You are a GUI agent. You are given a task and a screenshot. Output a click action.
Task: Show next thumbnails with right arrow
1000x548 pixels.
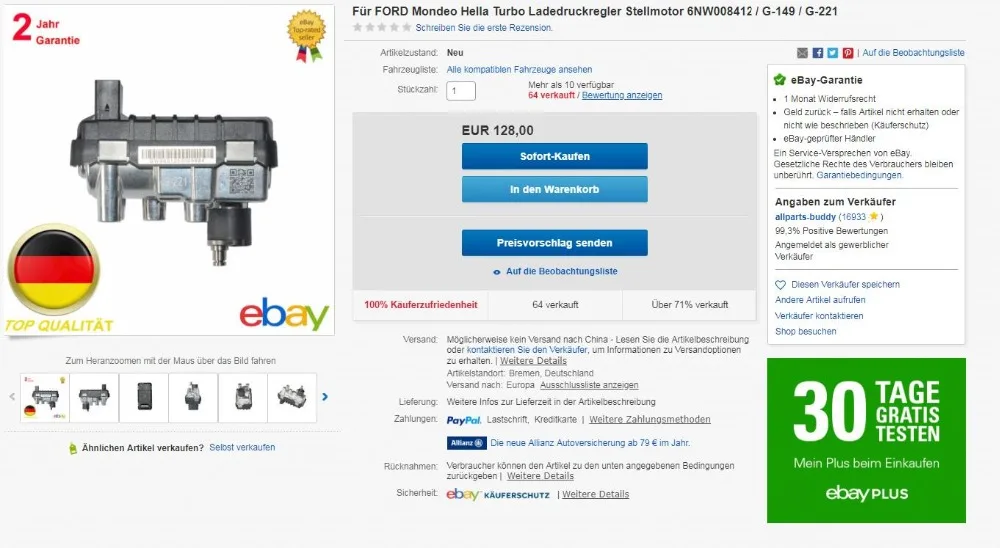tap(325, 397)
